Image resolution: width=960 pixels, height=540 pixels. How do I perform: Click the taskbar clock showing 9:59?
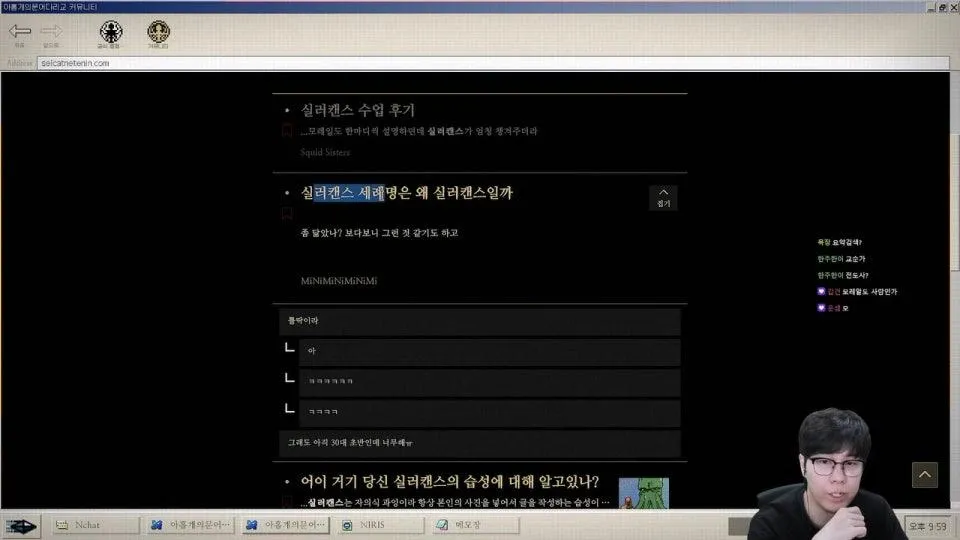(928, 527)
